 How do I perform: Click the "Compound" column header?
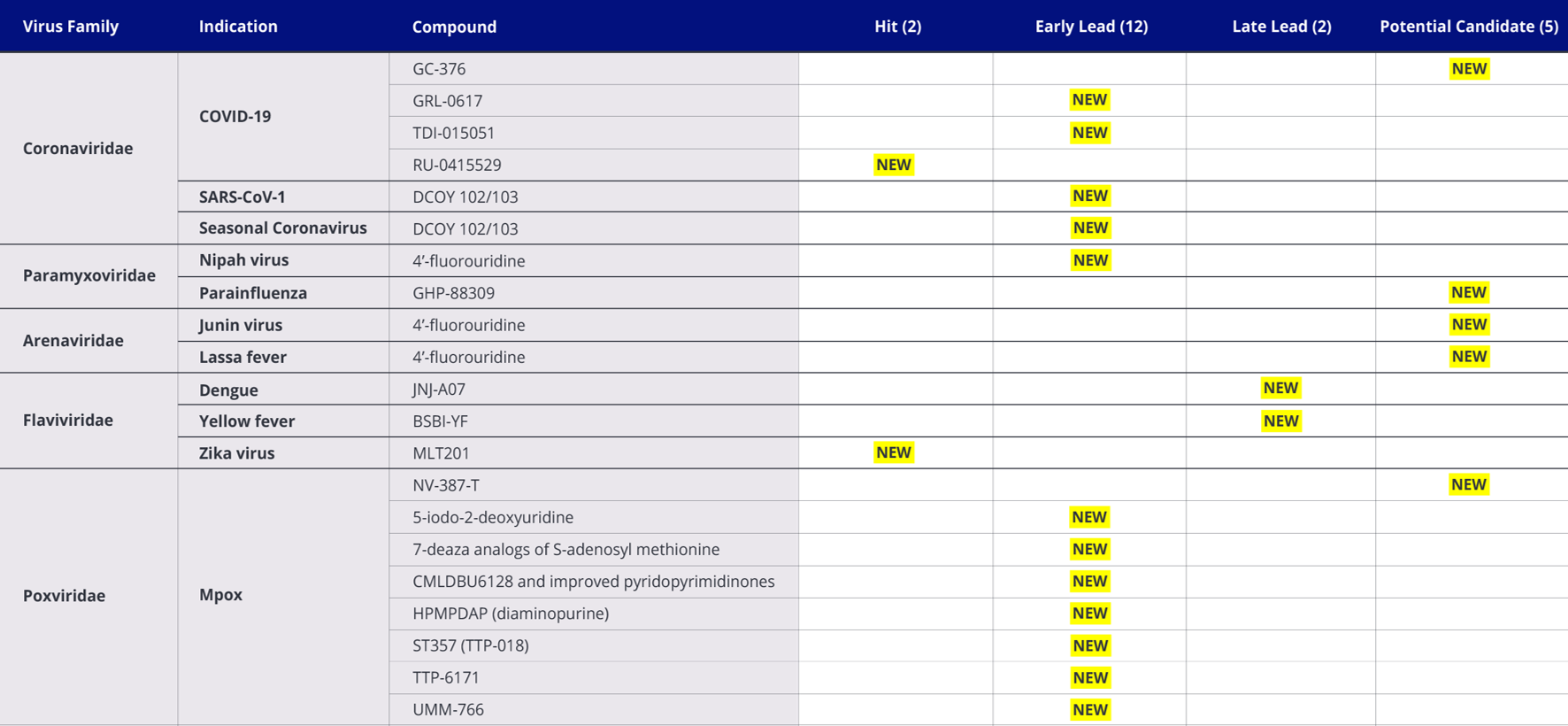coord(454,27)
